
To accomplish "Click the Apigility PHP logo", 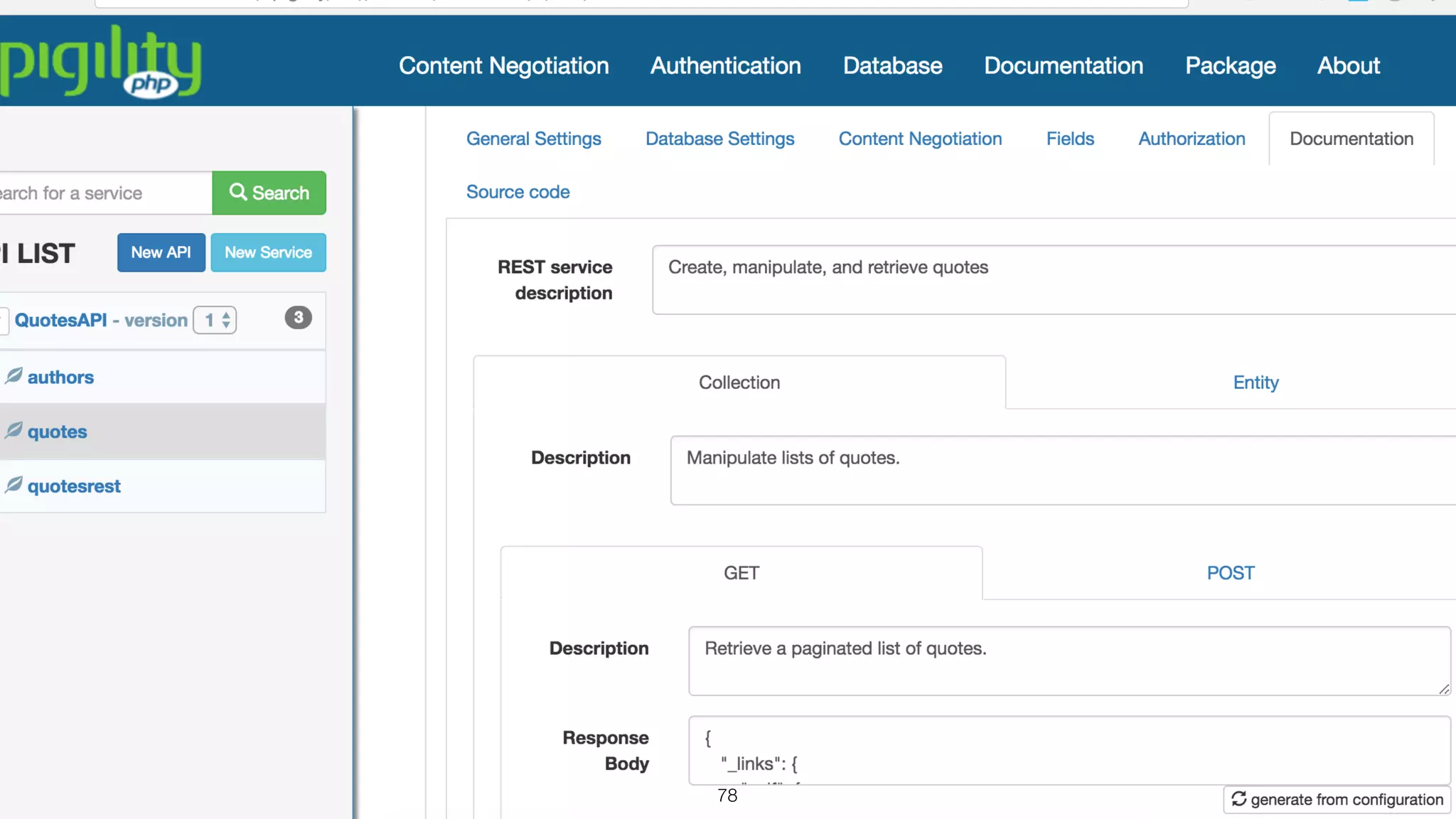I will point(100,64).
